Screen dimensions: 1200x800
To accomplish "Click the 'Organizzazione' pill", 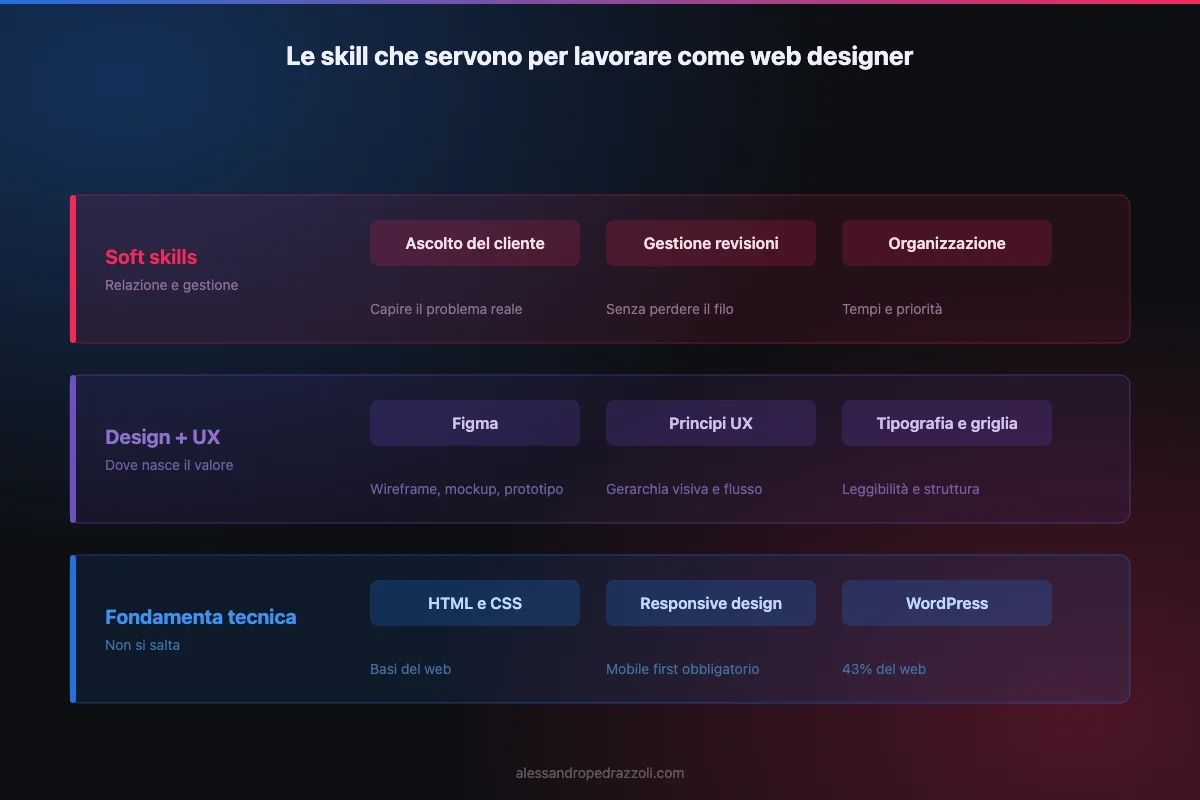I will (947, 243).
